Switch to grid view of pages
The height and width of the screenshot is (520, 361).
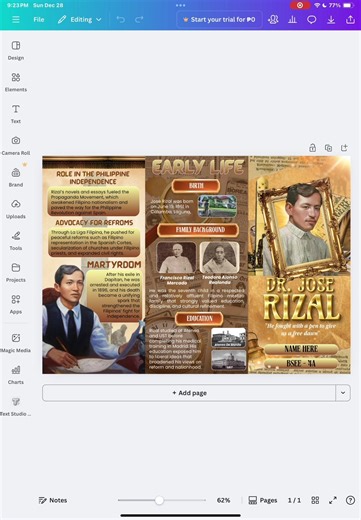pyautogui.click(x=315, y=500)
